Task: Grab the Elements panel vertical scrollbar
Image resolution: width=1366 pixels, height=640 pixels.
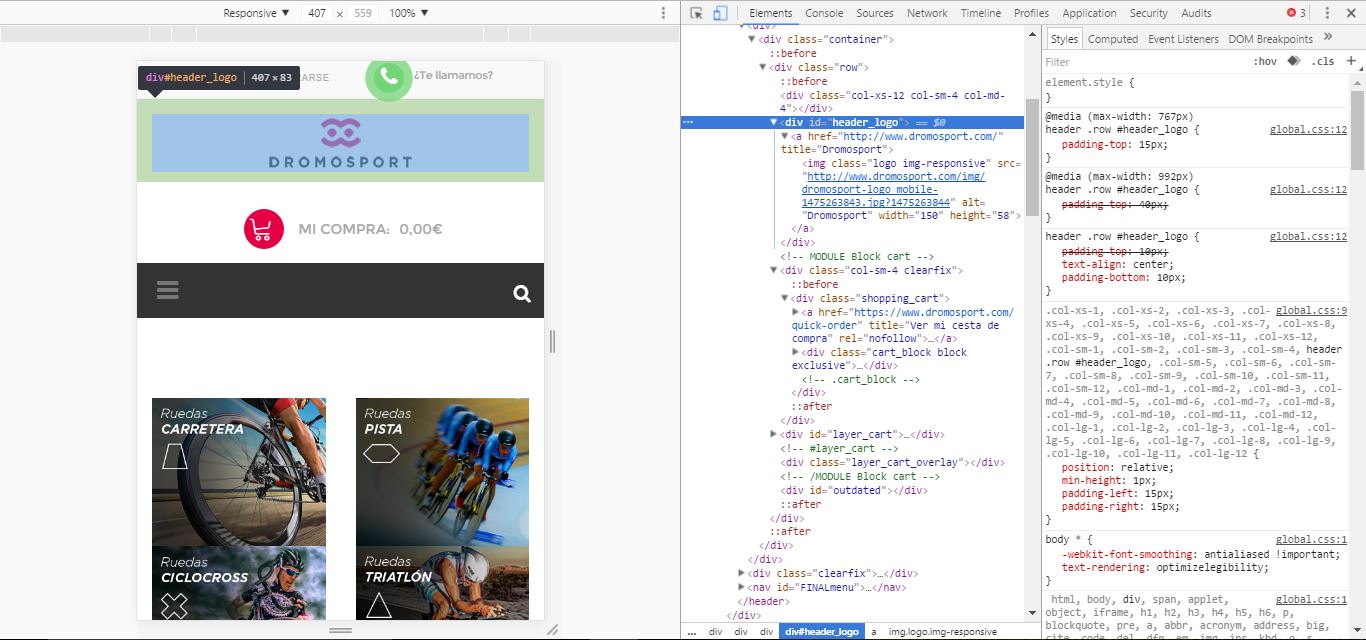Action: (x=1032, y=156)
